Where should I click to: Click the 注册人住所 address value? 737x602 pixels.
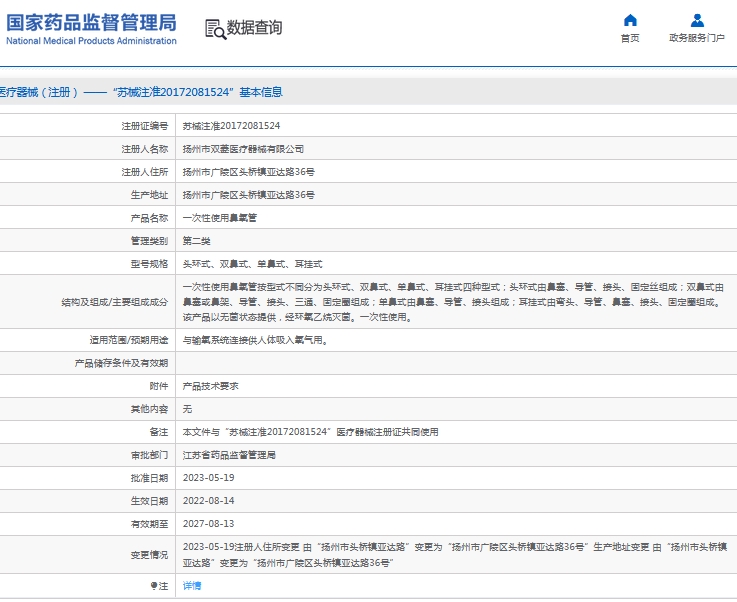pos(249,172)
